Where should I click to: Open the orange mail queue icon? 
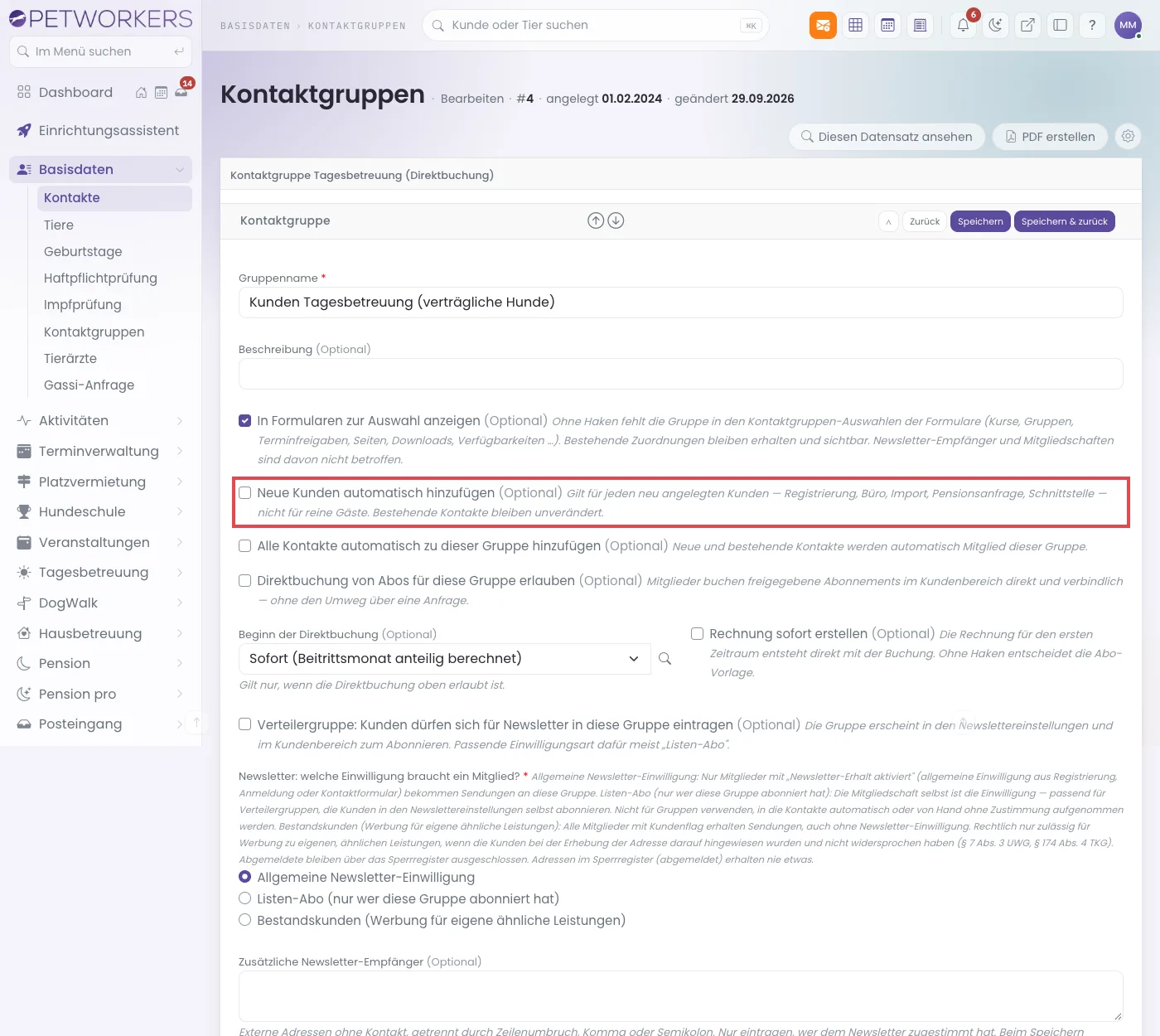(x=823, y=25)
